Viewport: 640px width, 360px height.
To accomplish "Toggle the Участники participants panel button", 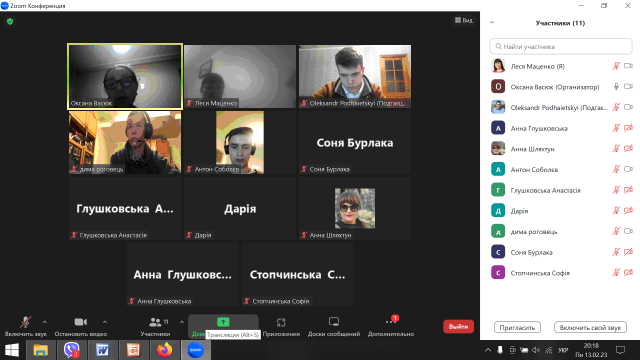I will click(156, 326).
